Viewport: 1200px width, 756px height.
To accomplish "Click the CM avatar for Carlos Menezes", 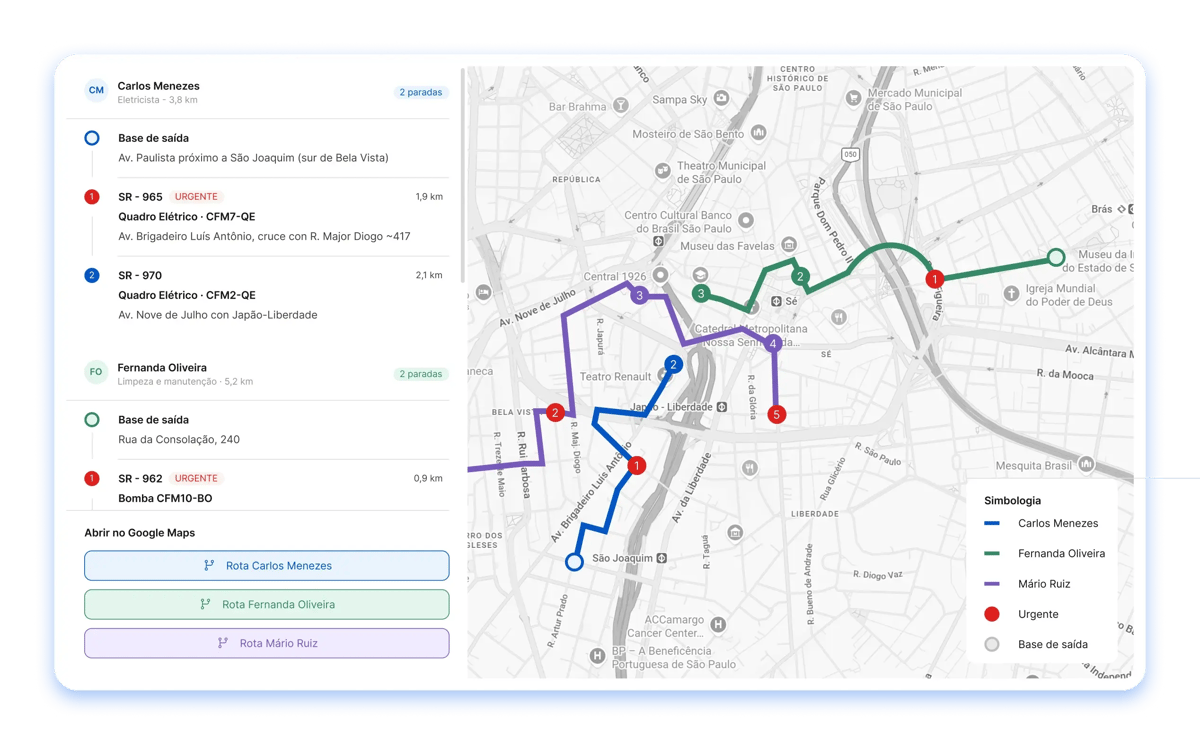I will tap(96, 90).
